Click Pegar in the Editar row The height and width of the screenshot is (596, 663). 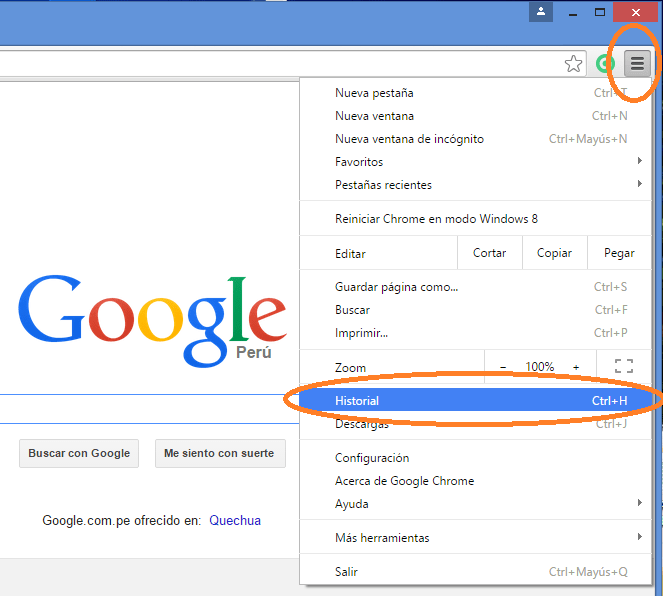(619, 253)
